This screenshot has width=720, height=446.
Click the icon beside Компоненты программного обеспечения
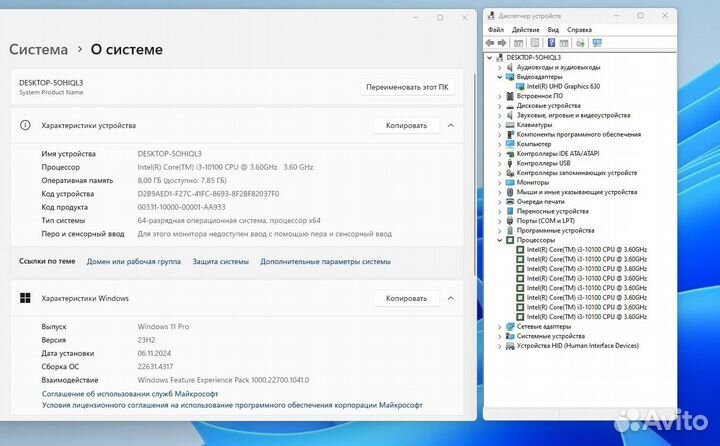click(510, 135)
